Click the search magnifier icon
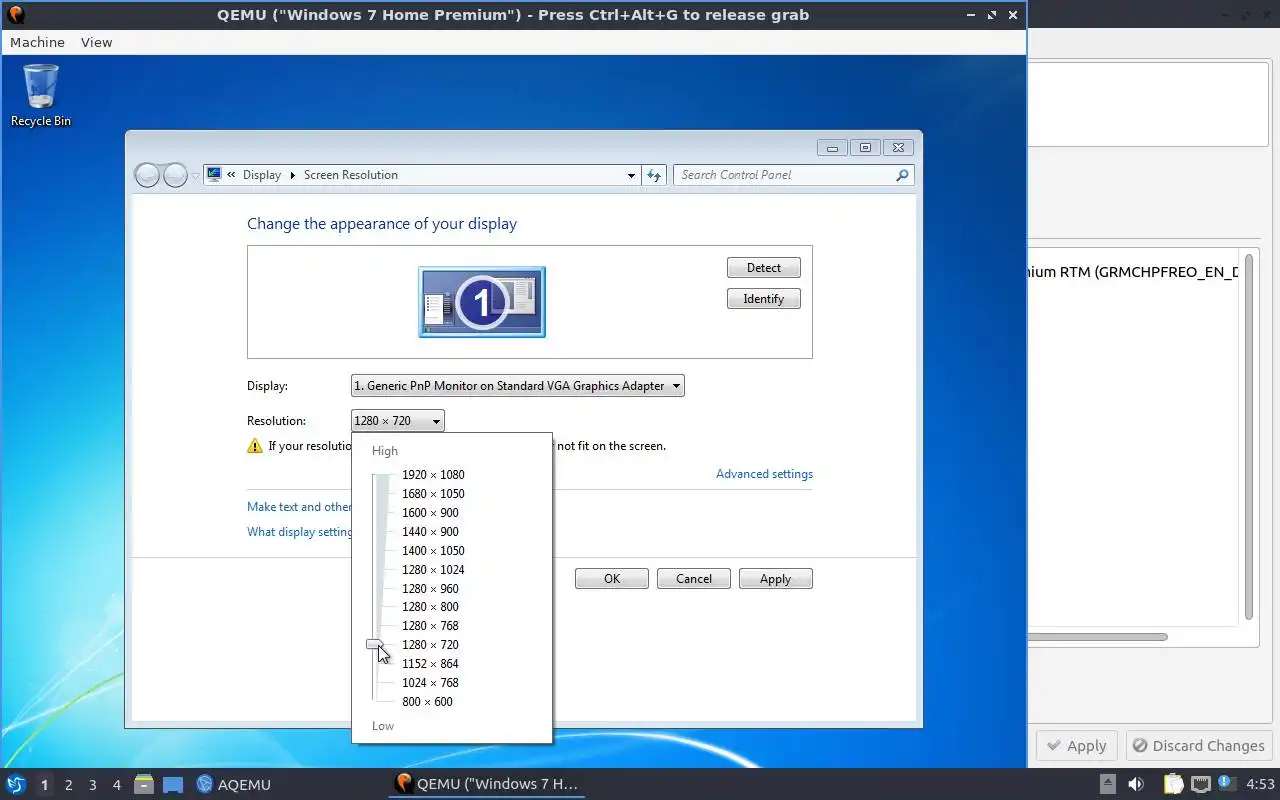This screenshot has width=1280, height=800. pos(902,175)
